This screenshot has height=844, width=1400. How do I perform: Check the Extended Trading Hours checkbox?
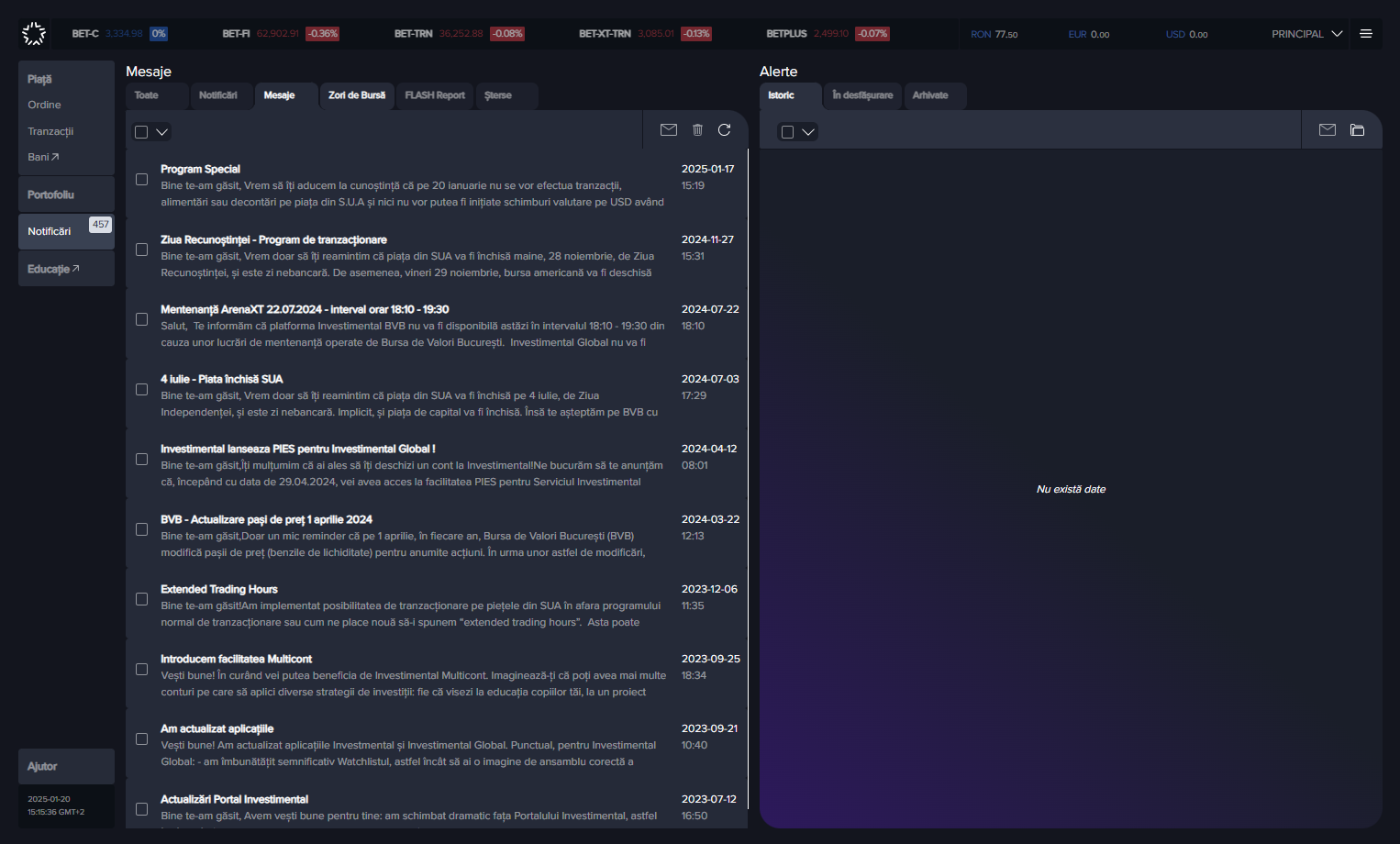coord(142,599)
